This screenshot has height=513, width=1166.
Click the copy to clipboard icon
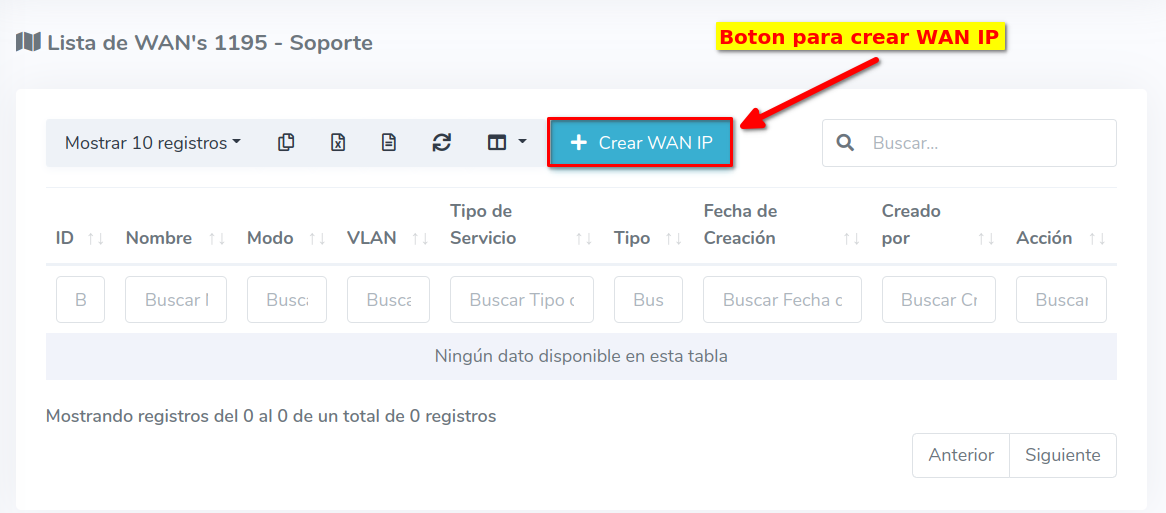click(x=286, y=143)
